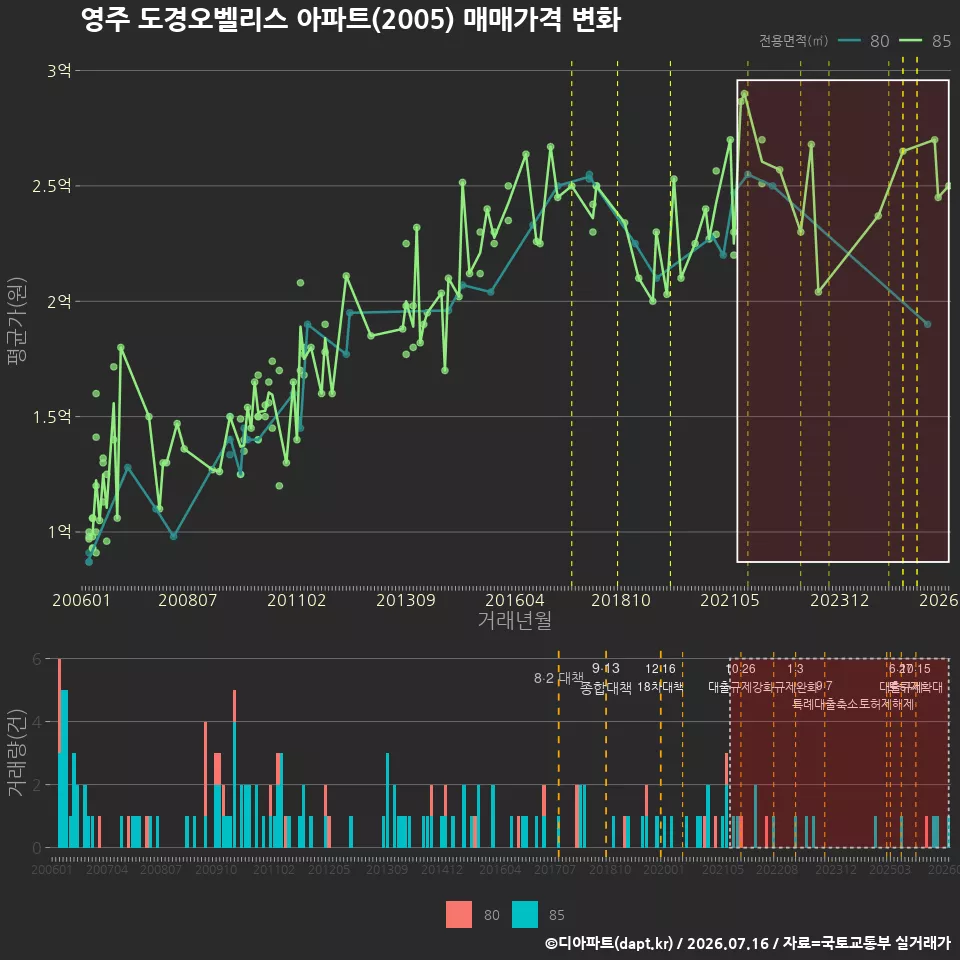
Task: Click '201205' on the volume chart x-axis
Action: pos(329,869)
